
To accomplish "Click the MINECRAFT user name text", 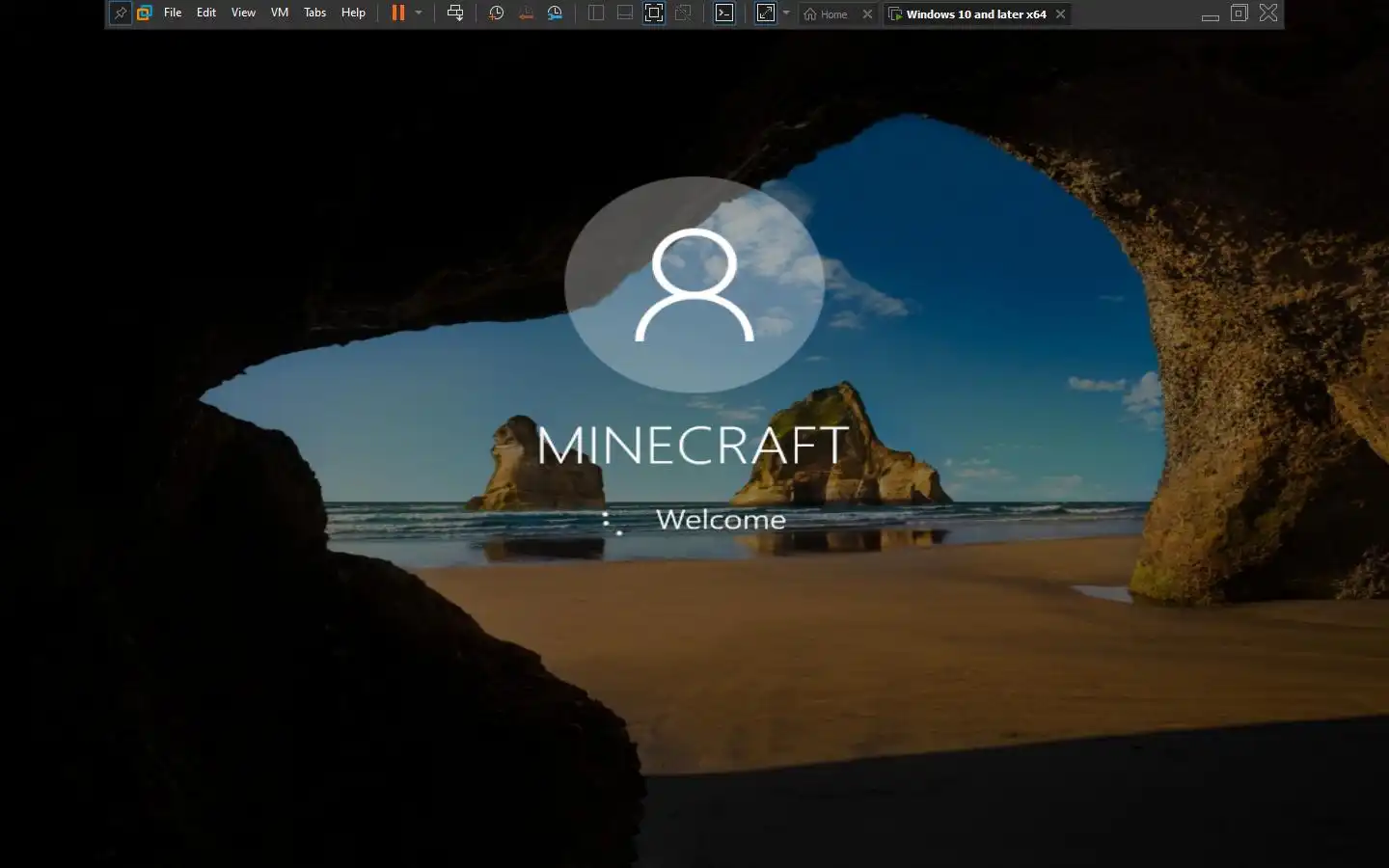I will click(694, 446).
